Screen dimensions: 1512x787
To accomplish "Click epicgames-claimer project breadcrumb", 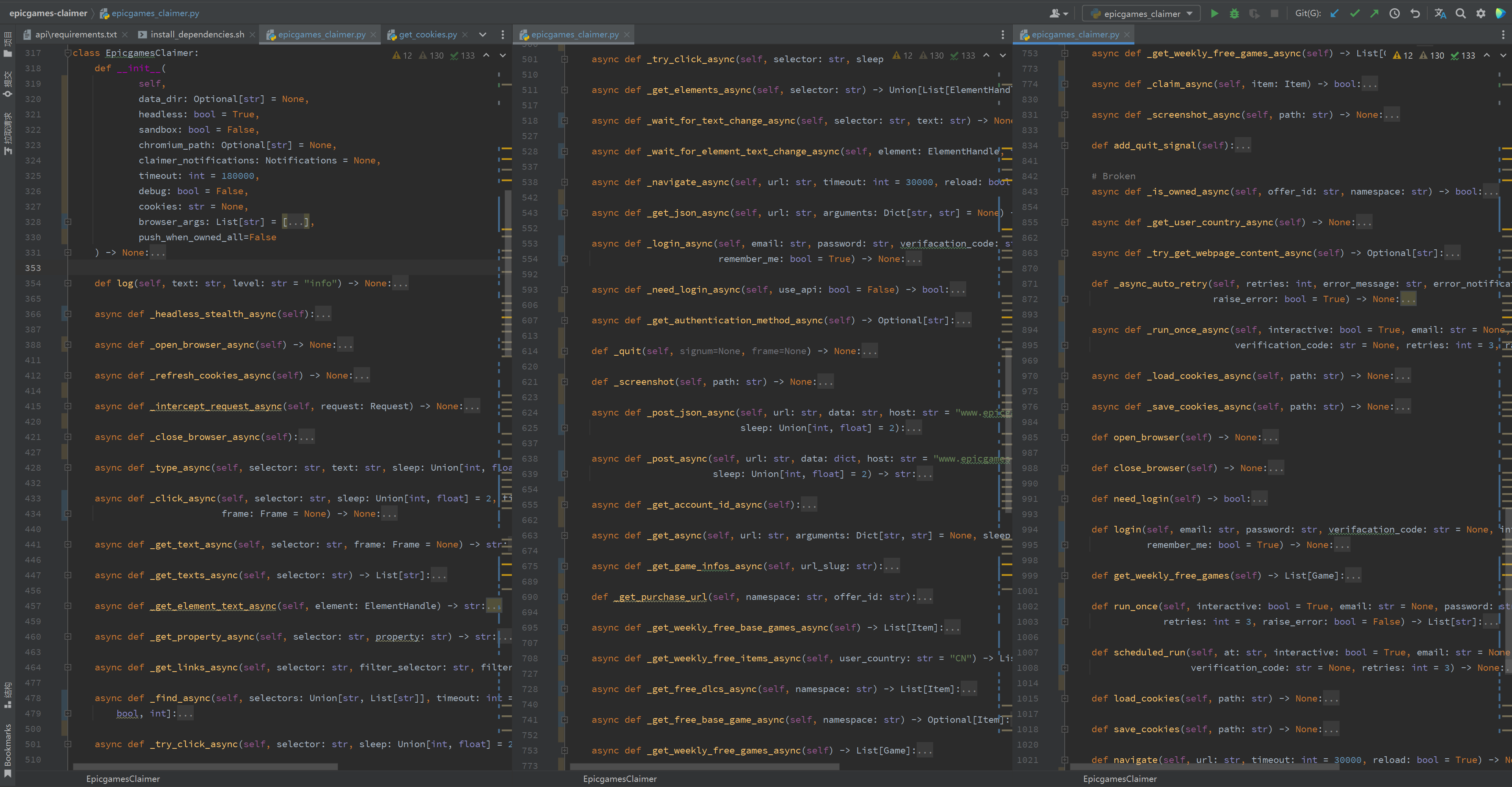I will point(48,13).
